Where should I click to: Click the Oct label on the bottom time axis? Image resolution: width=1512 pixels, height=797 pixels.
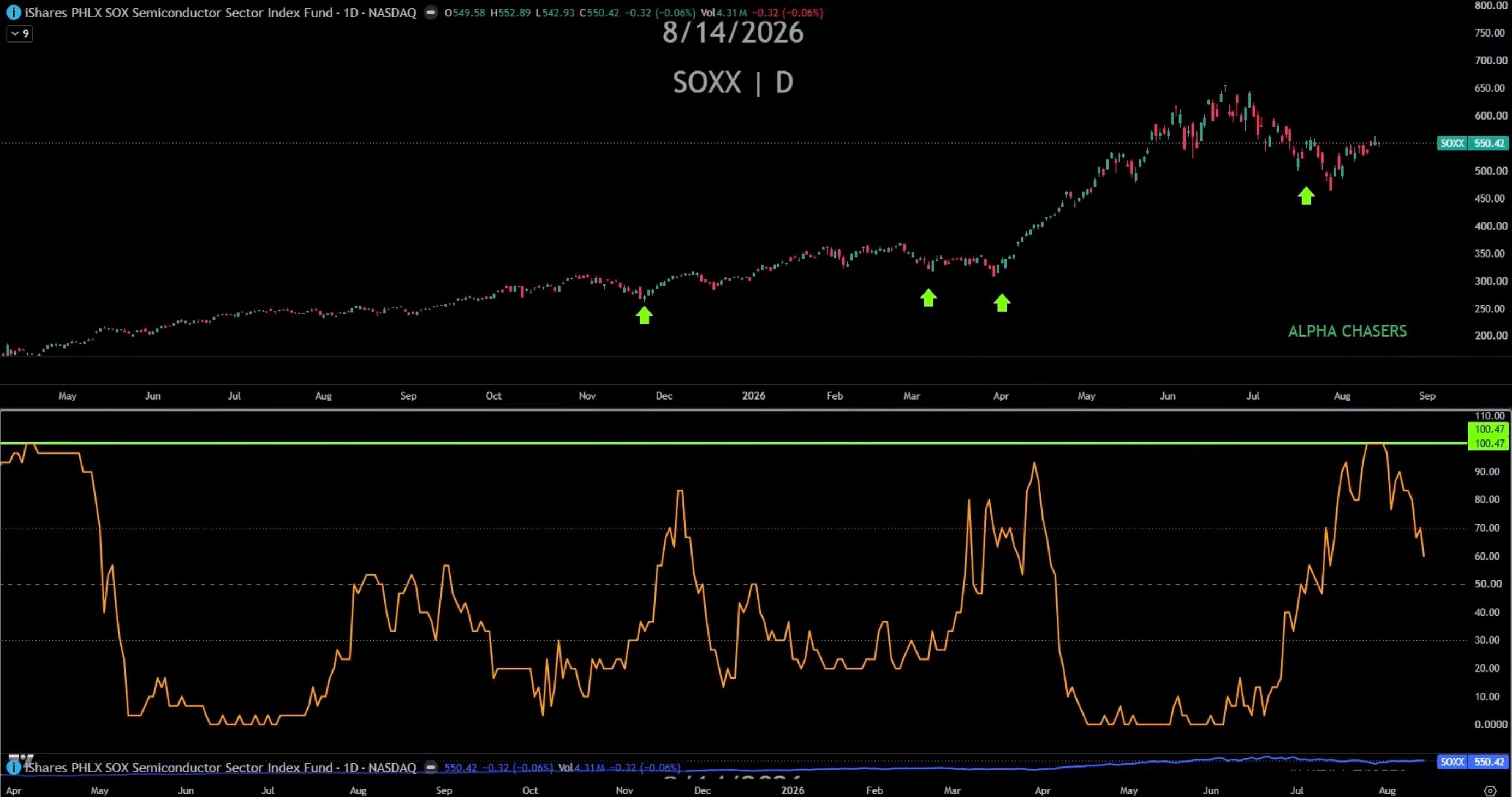point(530,790)
